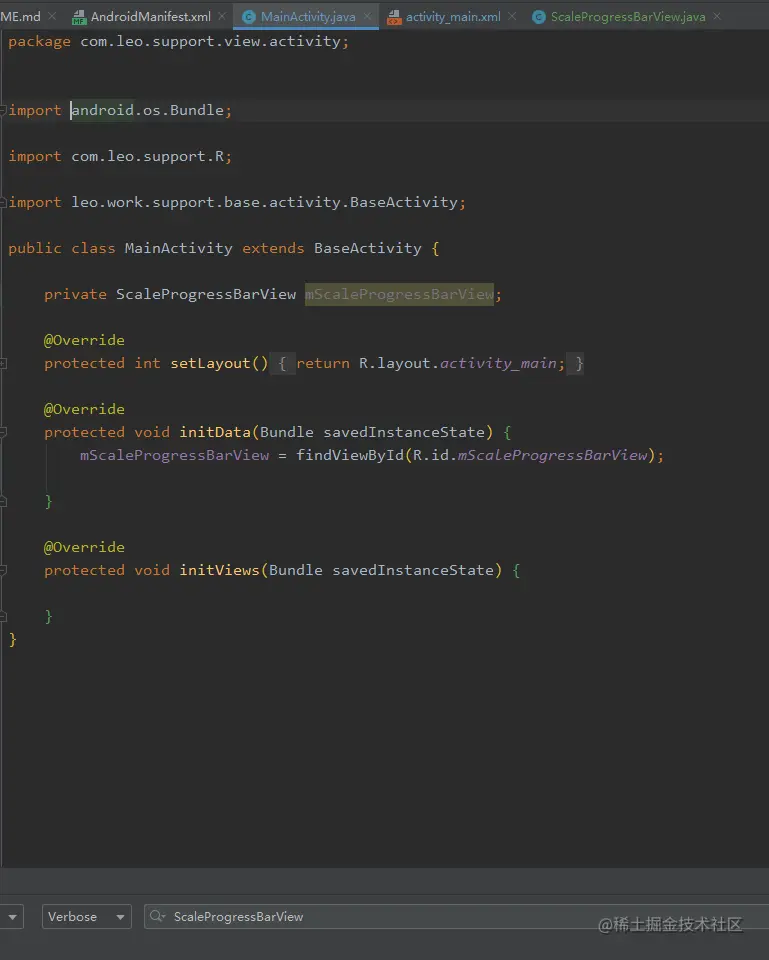Switch to the activity_main.xml tab
Image resolution: width=769 pixels, height=960 pixels.
pyautogui.click(x=453, y=17)
